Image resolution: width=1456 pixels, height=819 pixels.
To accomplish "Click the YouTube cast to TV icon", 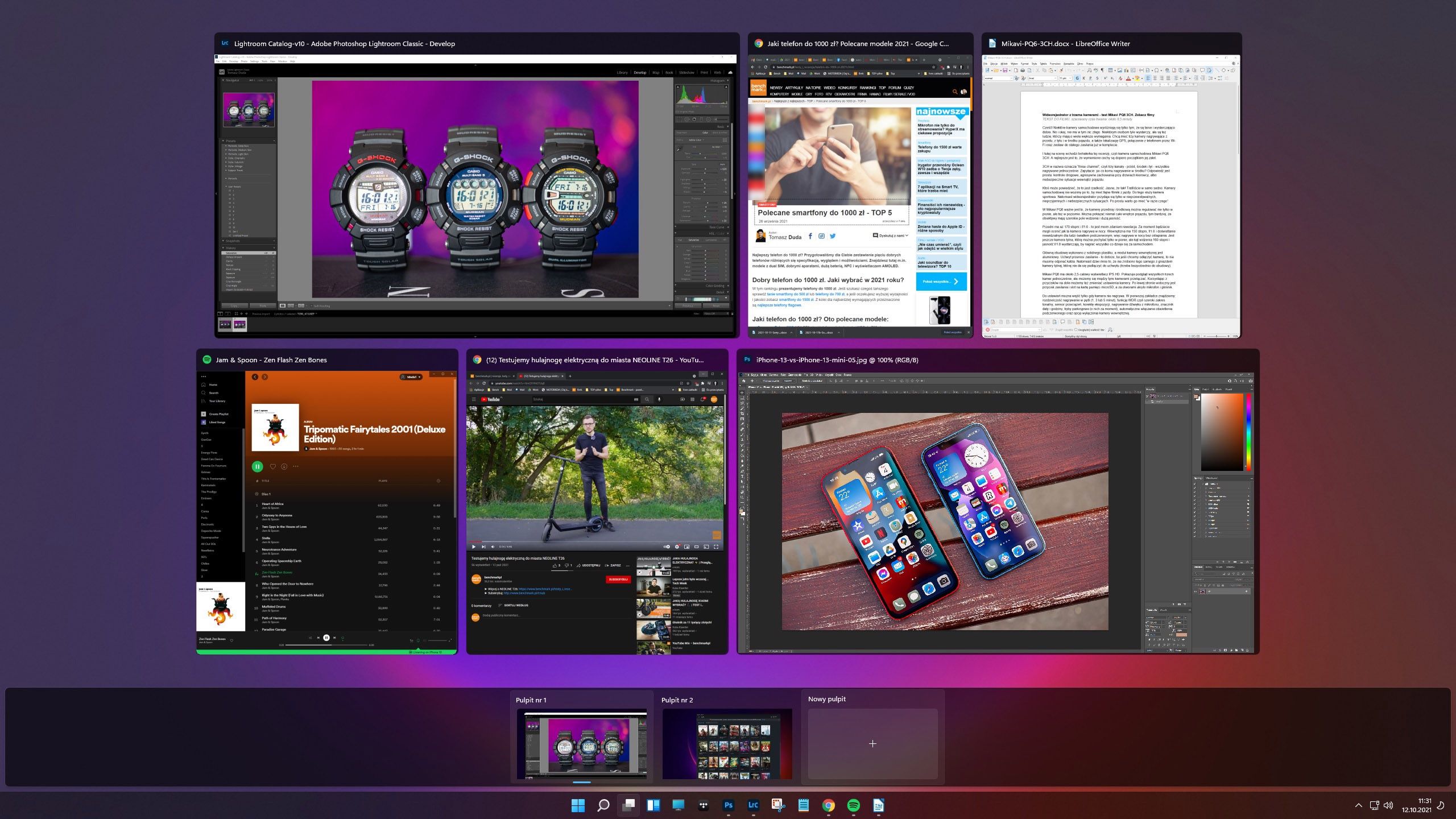I will (706, 547).
